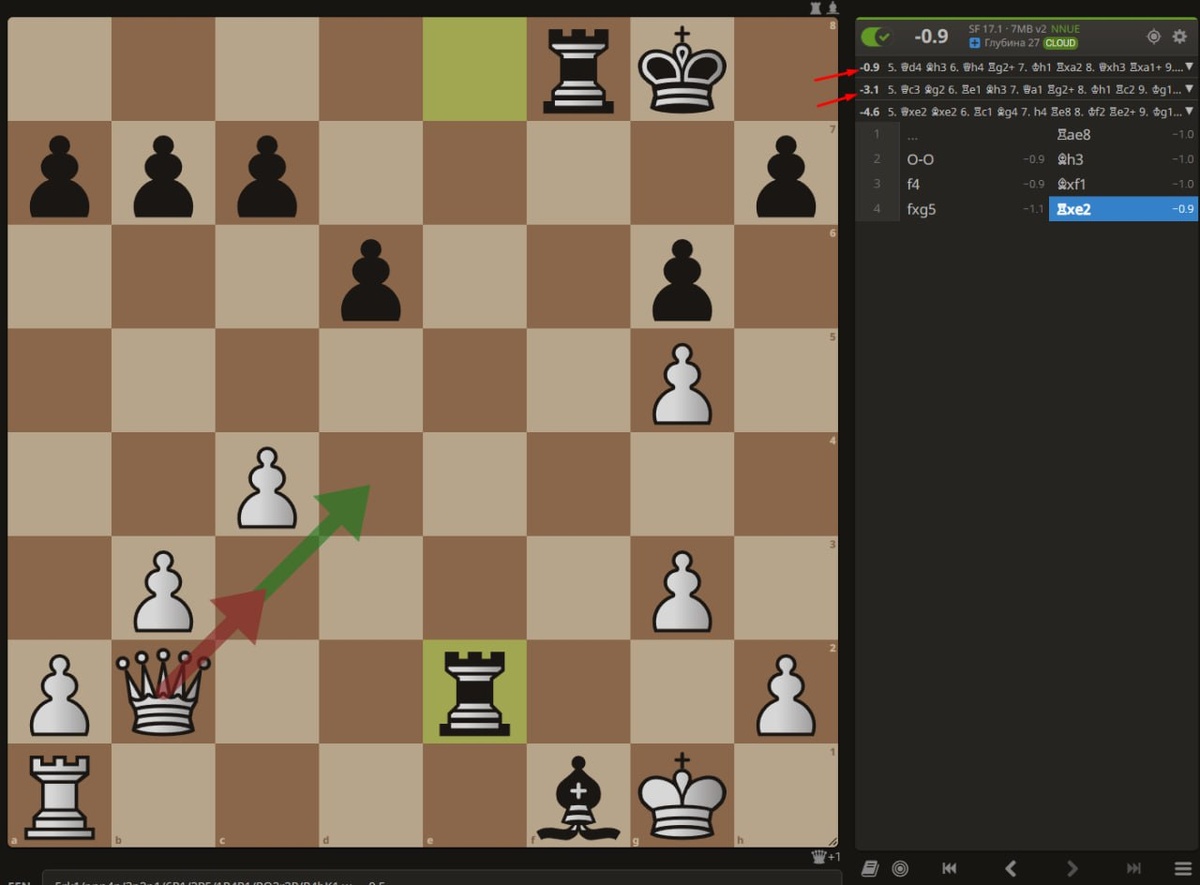Select the white pawn on g3
1200x885 pixels.
pyautogui.click(x=683, y=589)
